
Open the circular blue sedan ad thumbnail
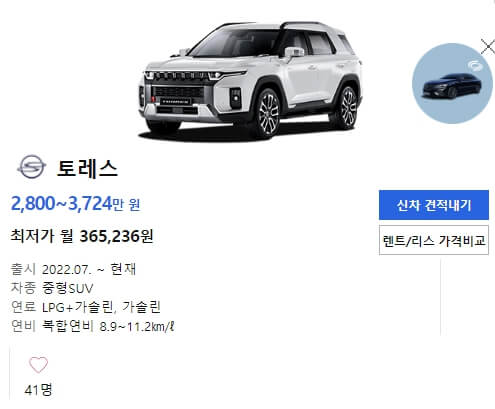point(452,83)
